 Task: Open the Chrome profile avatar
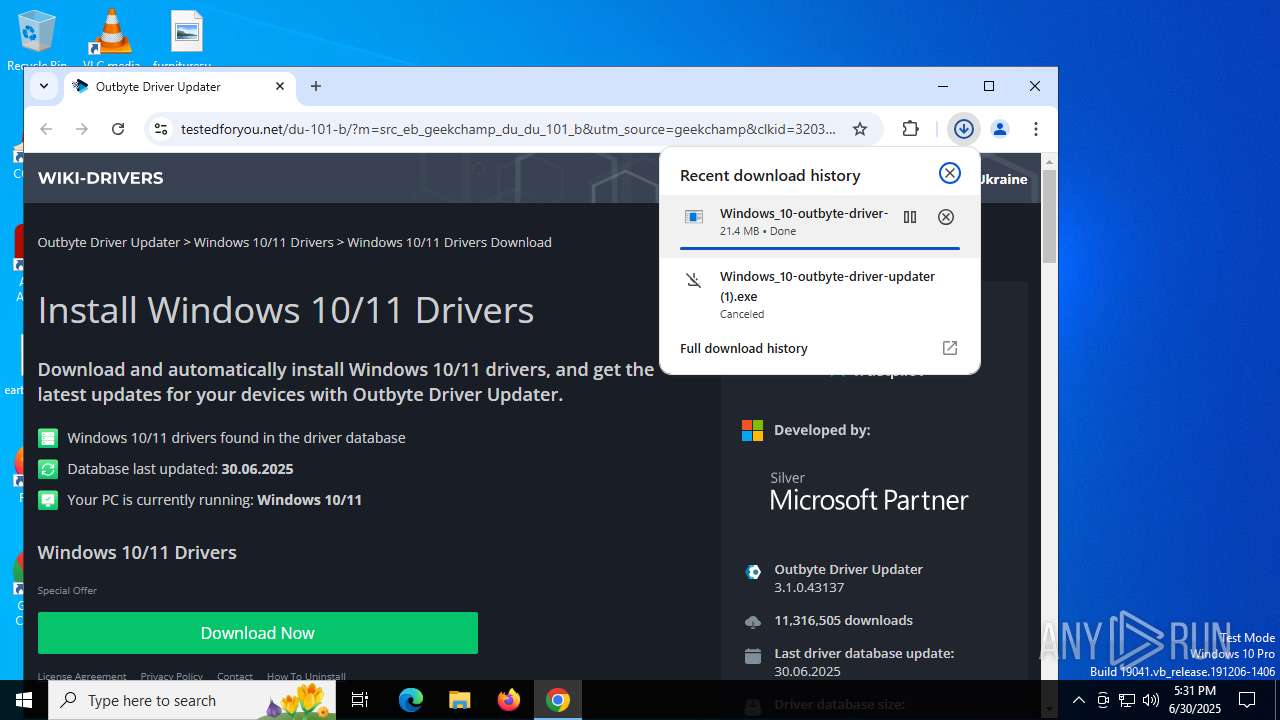[x=999, y=129]
